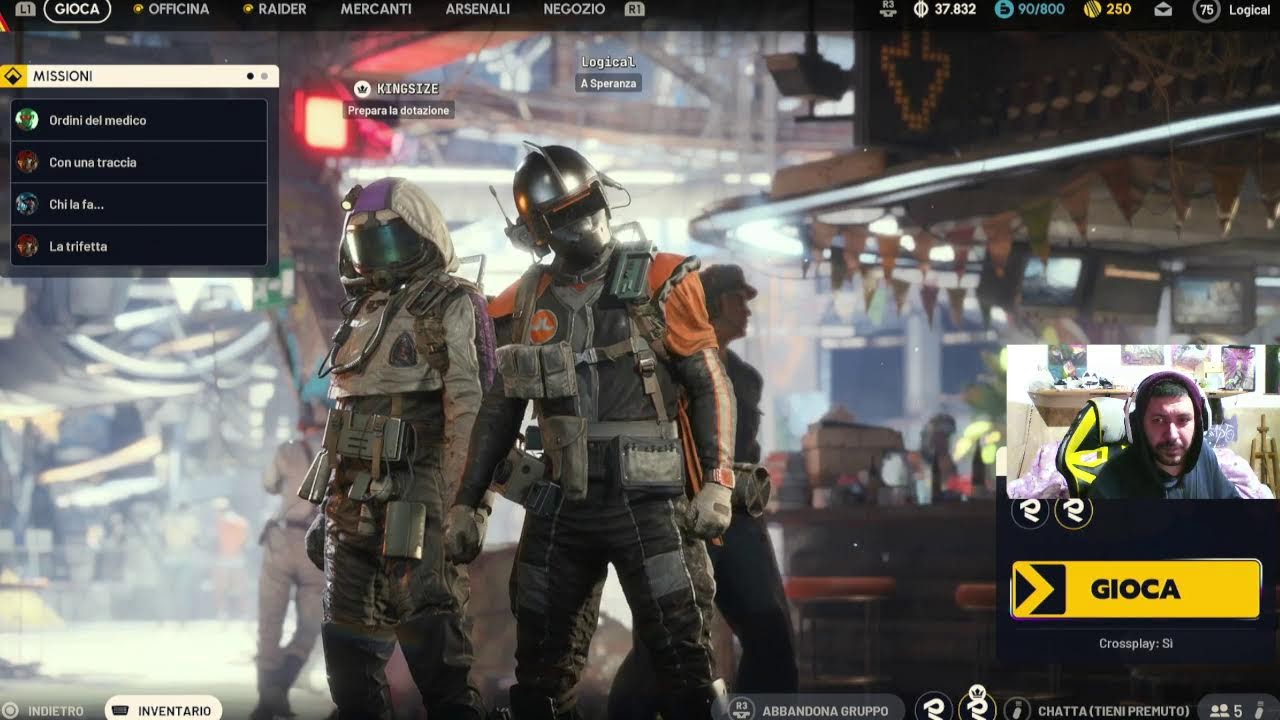This screenshot has width=1280, height=720.
Task: Click the crown icon beside KINGSIZE
Action: pyautogui.click(x=362, y=89)
